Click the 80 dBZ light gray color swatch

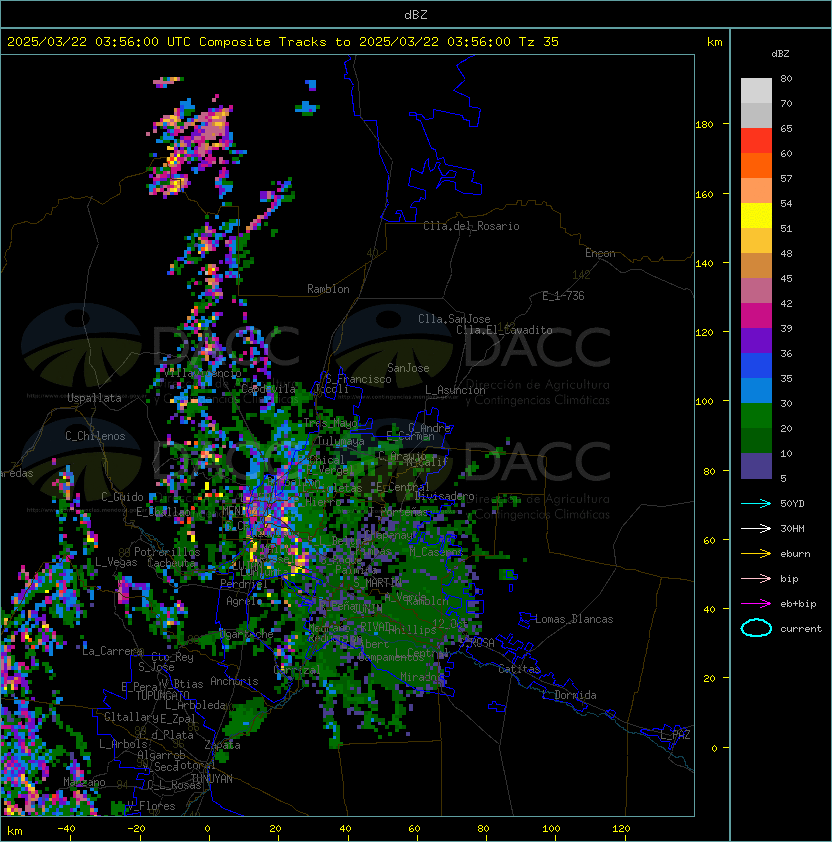(x=756, y=91)
